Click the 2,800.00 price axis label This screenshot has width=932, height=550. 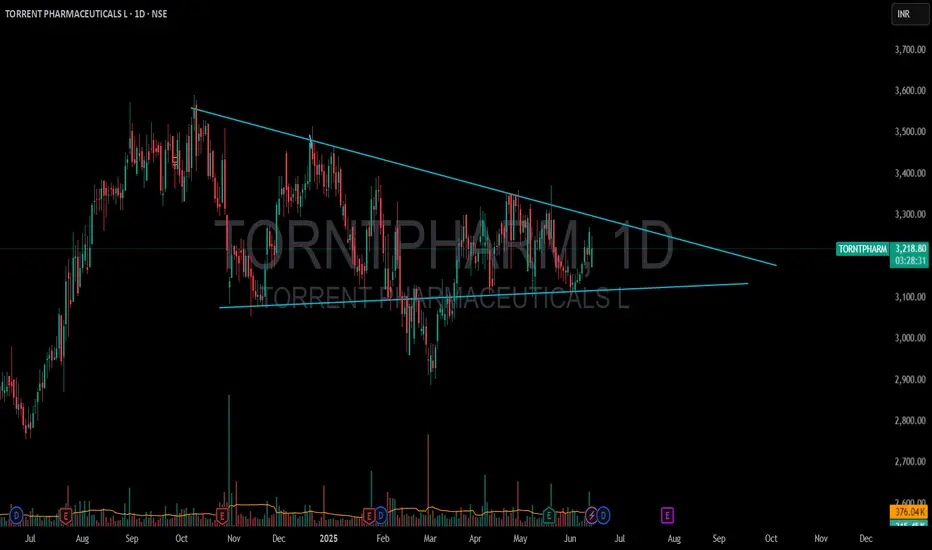910,420
